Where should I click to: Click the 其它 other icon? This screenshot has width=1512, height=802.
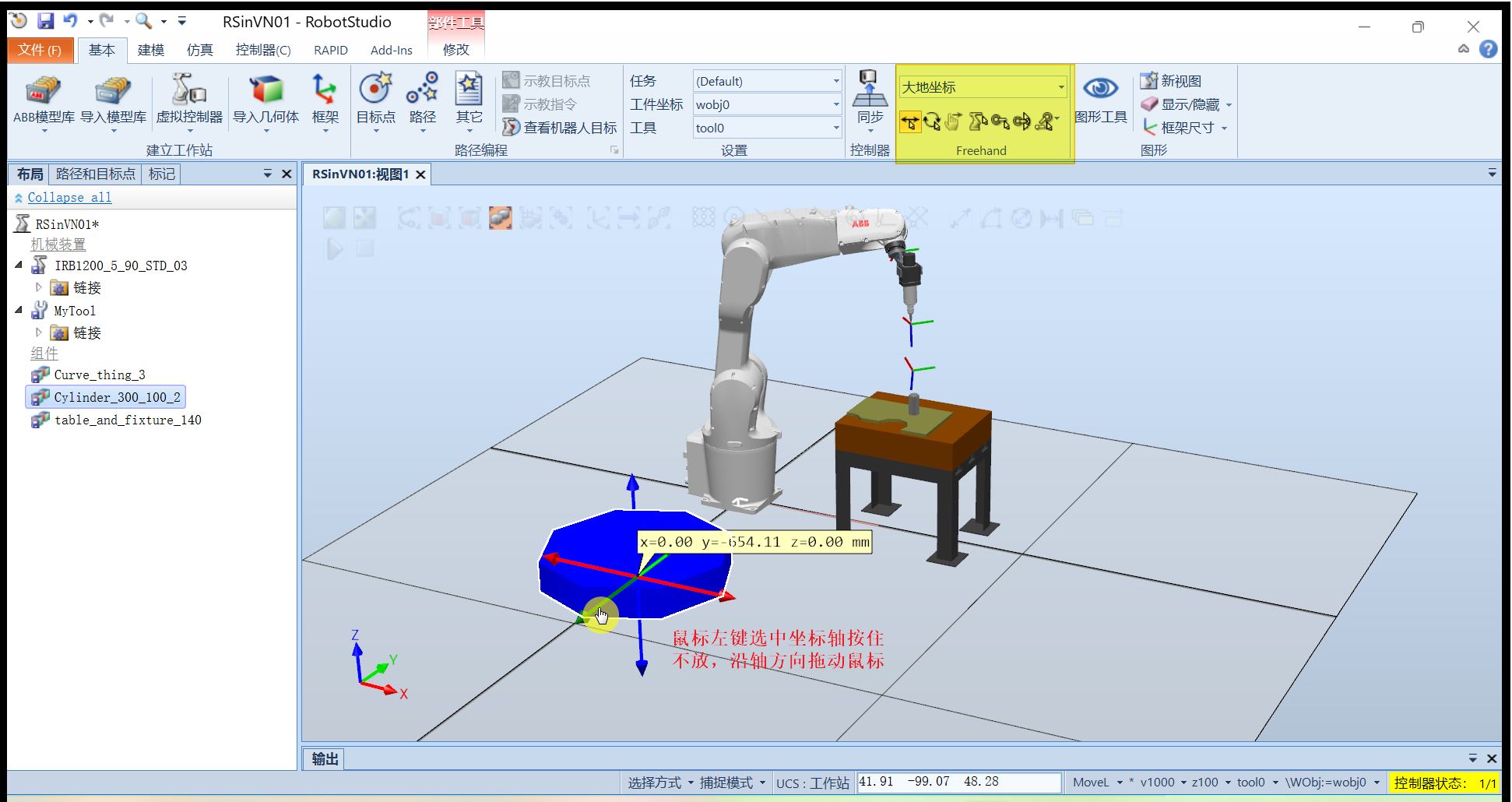pos(469,89)
